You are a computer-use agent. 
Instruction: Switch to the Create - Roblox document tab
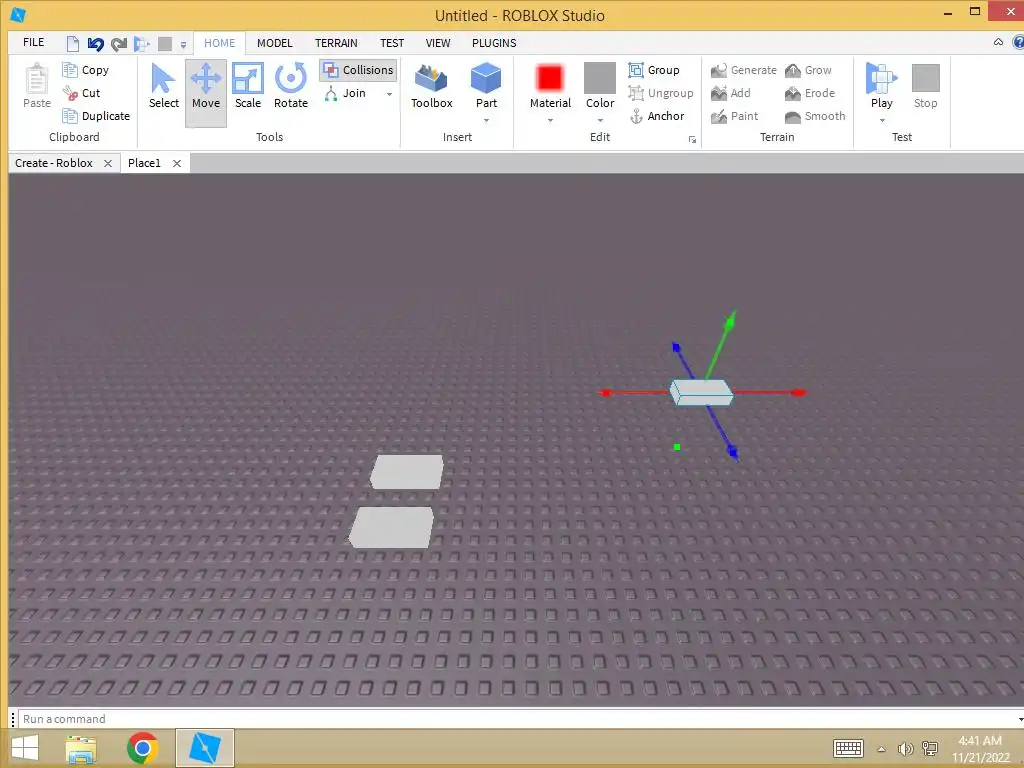click(54, 163)
